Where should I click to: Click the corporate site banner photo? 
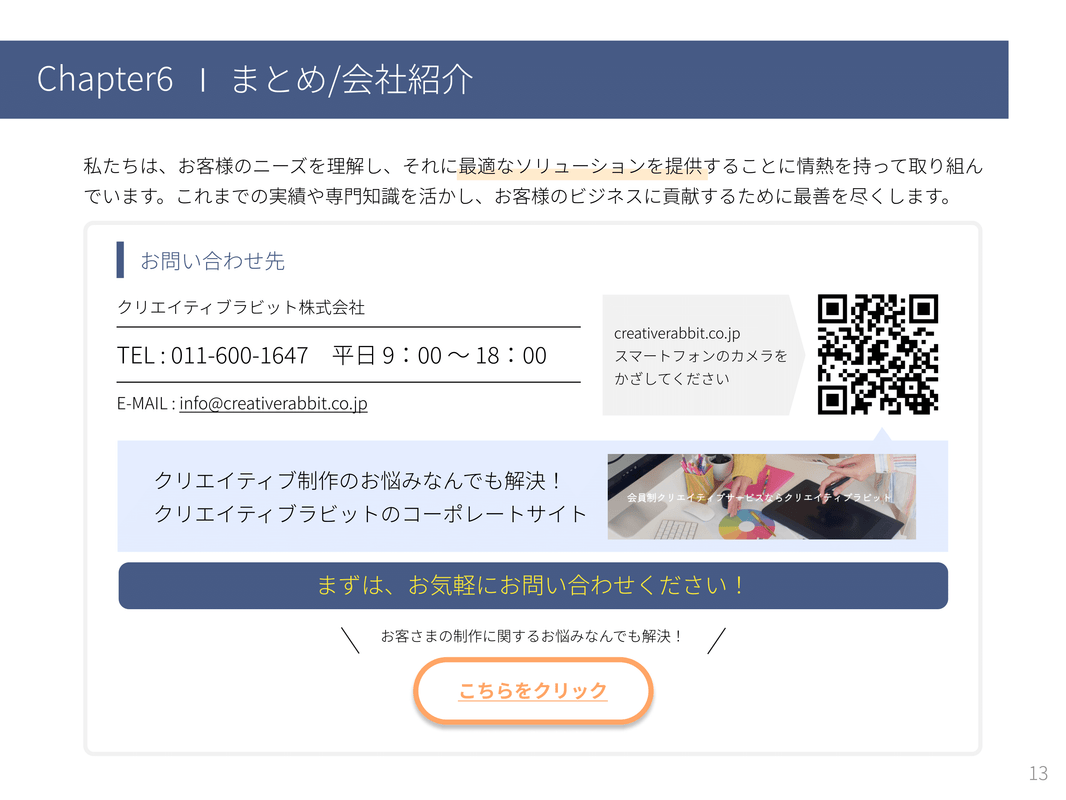761,497
